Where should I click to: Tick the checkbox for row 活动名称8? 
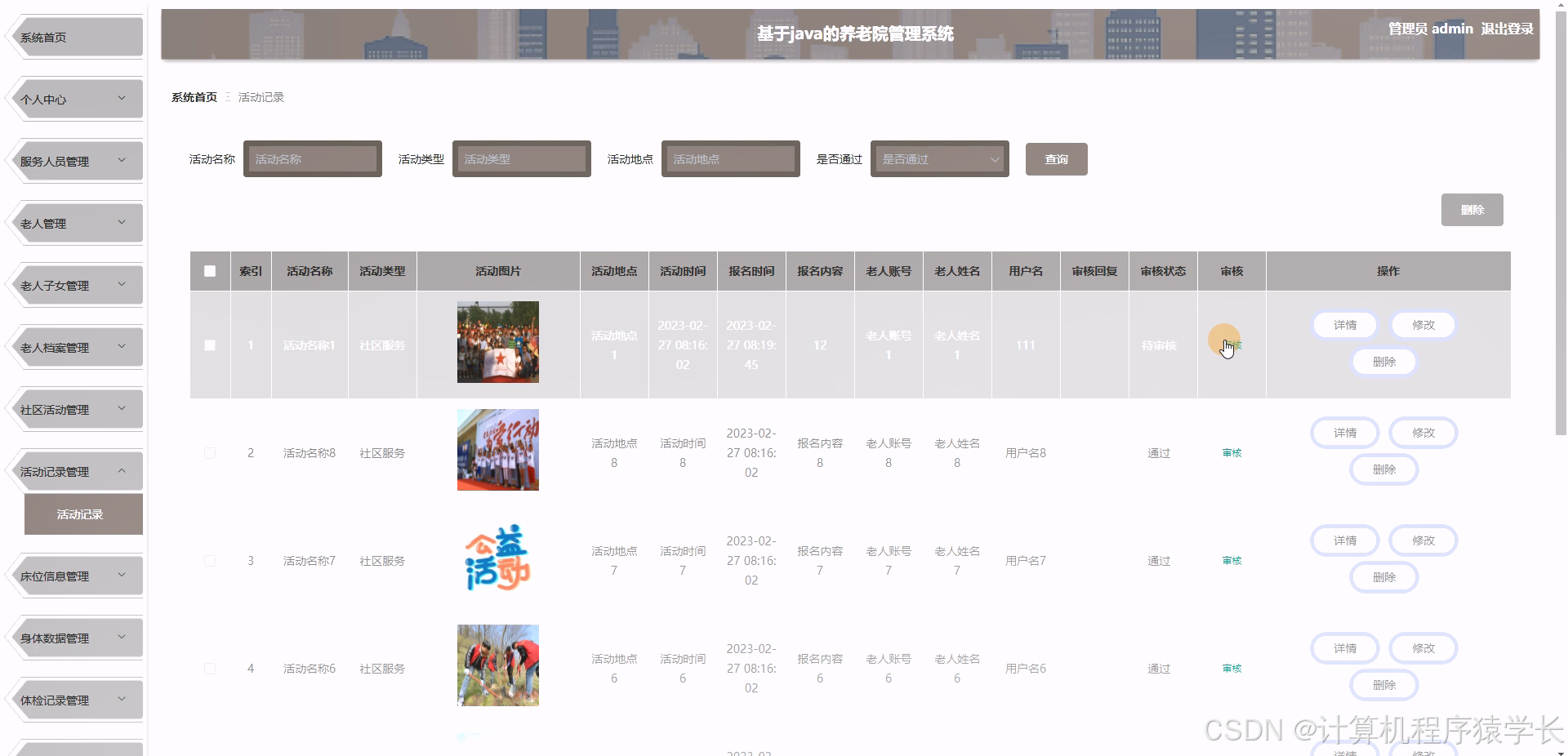210,453
